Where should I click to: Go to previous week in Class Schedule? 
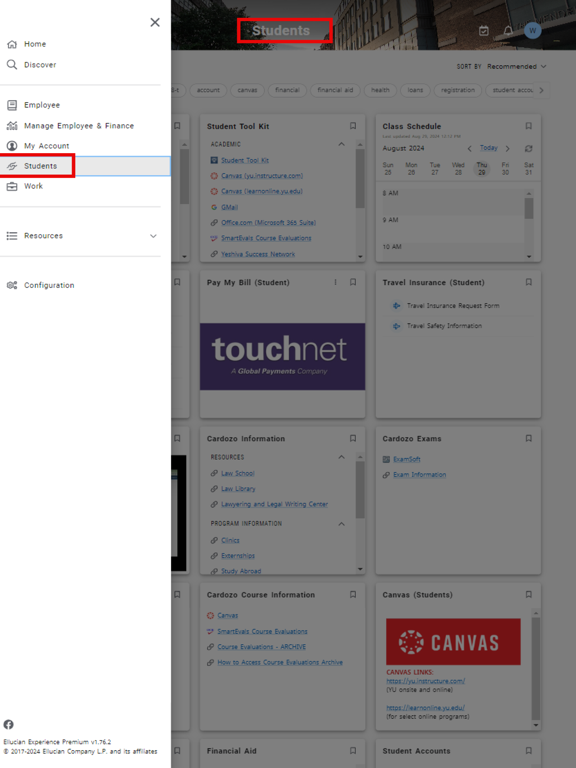[x=469, y=148]
